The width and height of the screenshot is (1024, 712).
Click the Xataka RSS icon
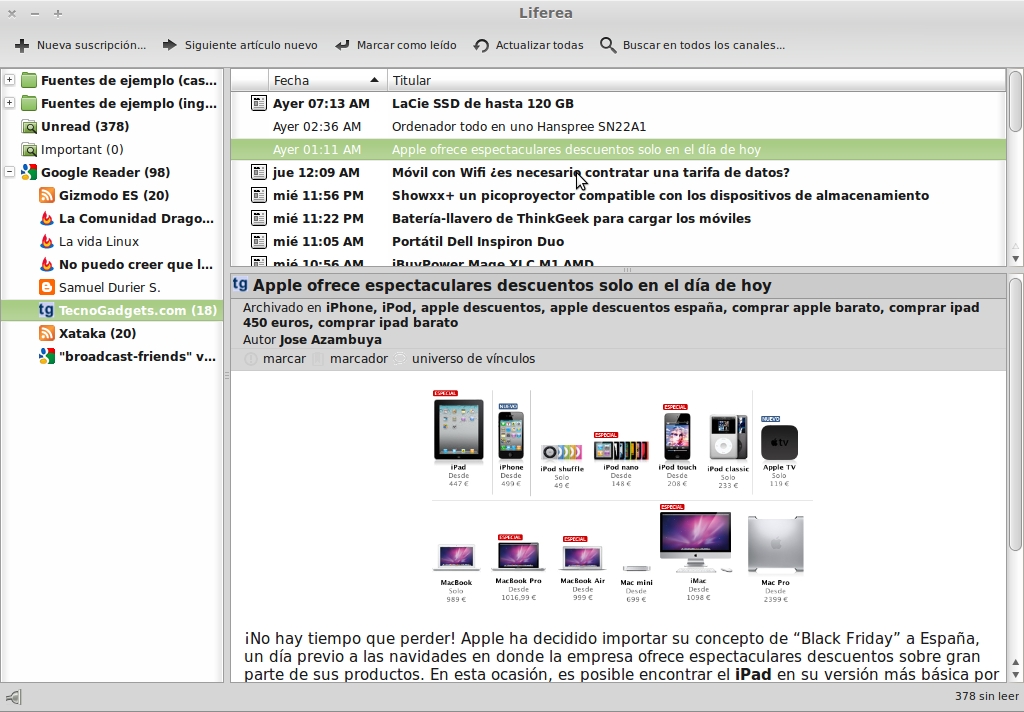coord(46,333)
